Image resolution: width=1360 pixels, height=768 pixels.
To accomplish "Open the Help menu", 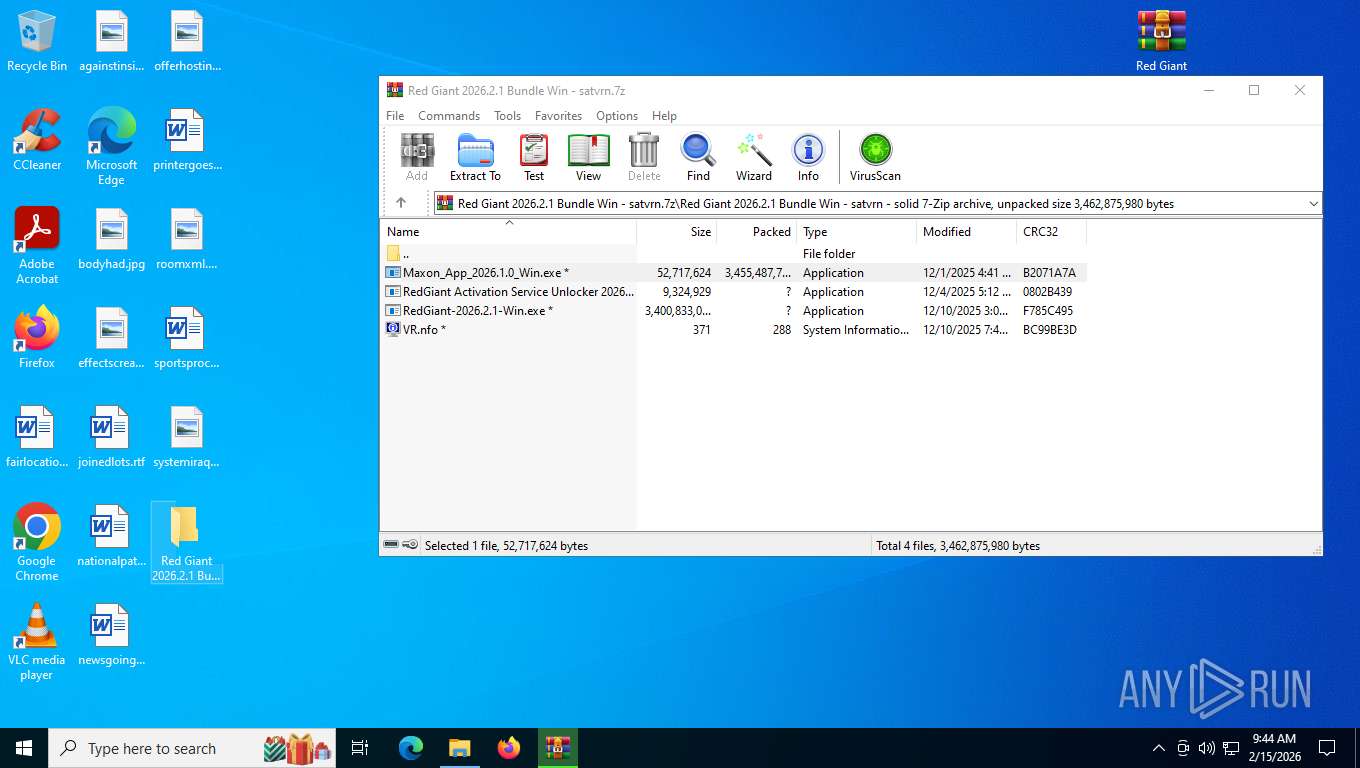I will (664, 116).
